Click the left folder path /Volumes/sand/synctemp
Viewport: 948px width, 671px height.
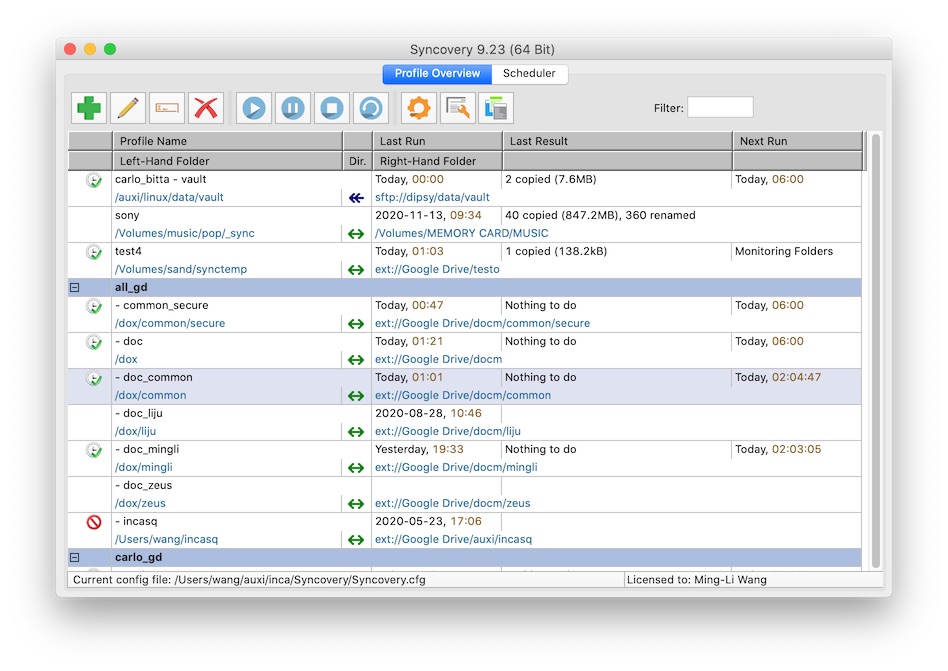click(181, 270)
